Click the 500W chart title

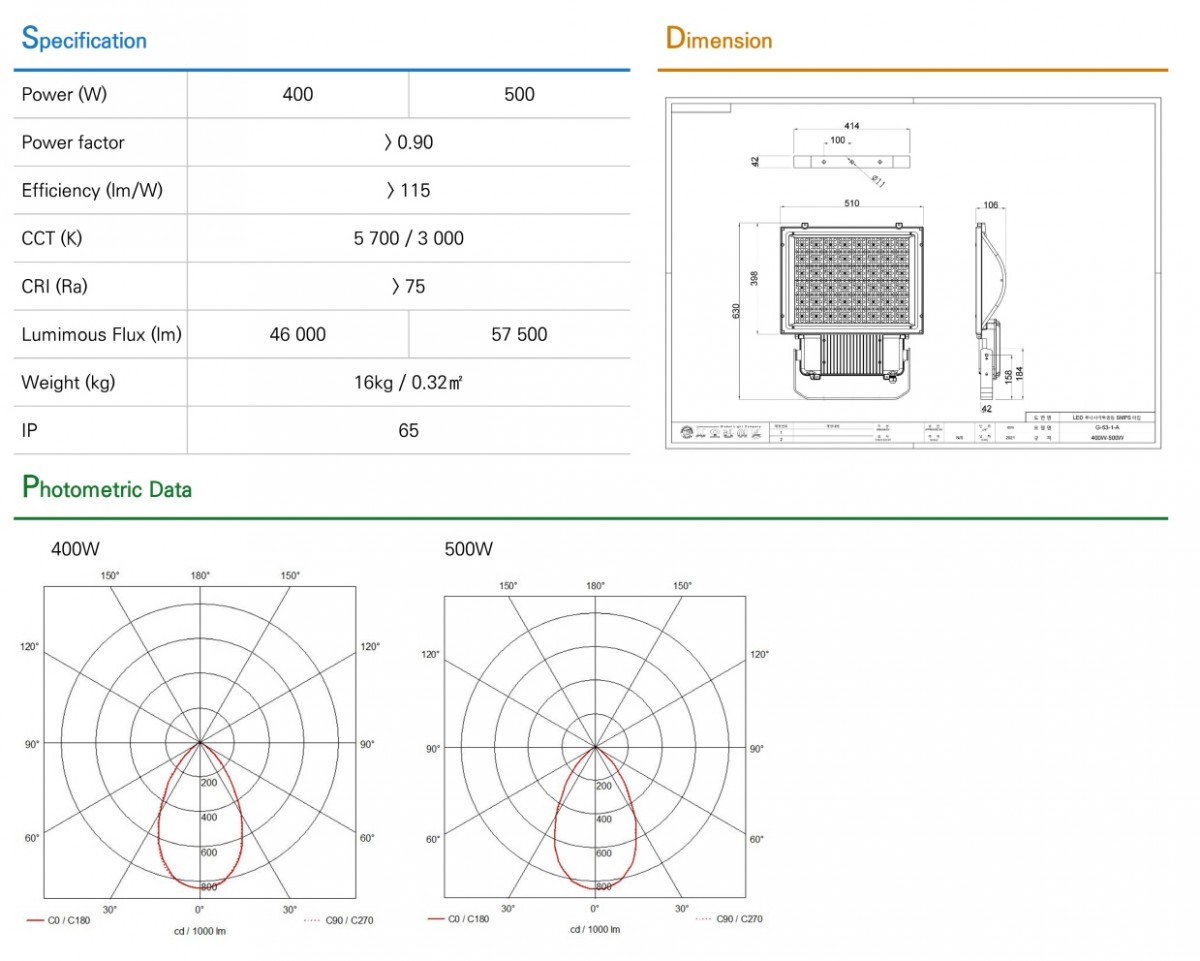pos(469,549)
